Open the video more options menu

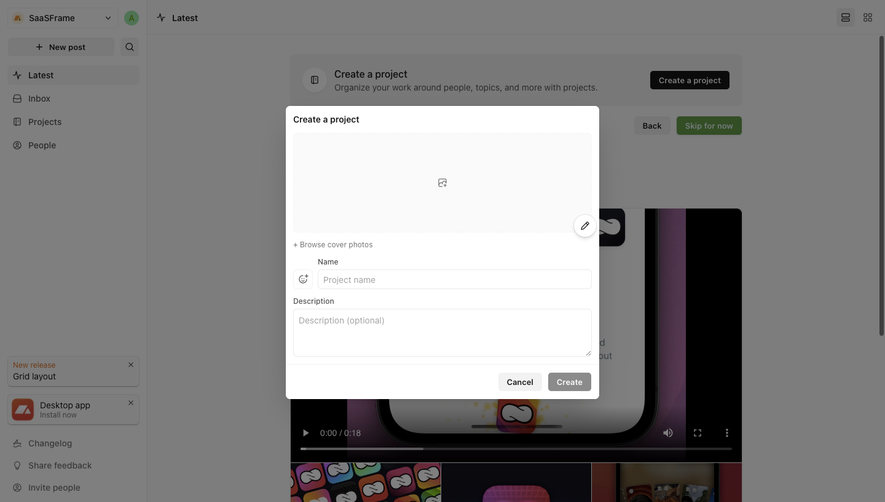click(x=727, y=433)
